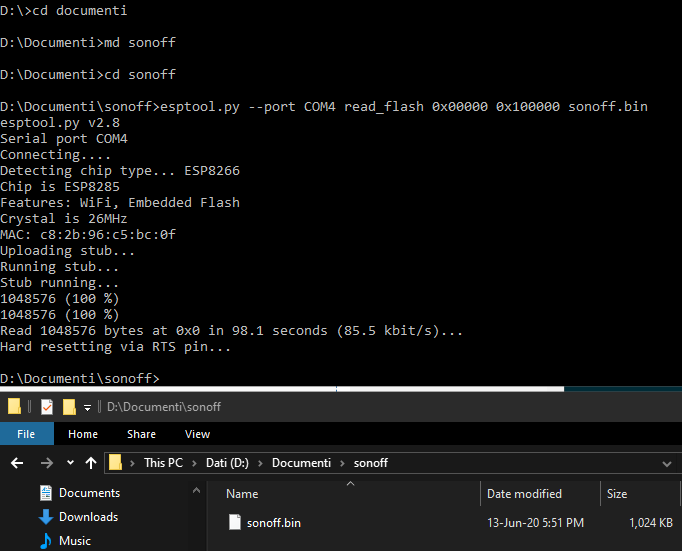Go up one folder level
Viewport: 682px width, 551px height.
click(x=91, y=463)
